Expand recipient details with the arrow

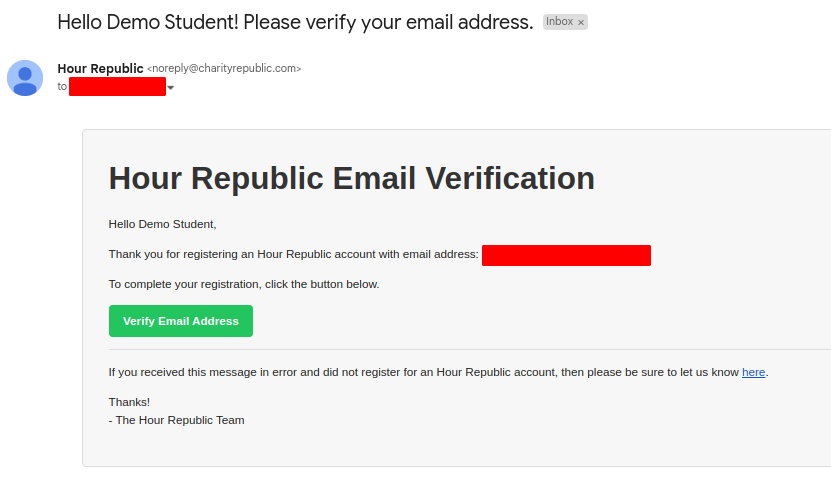point(171,87)
